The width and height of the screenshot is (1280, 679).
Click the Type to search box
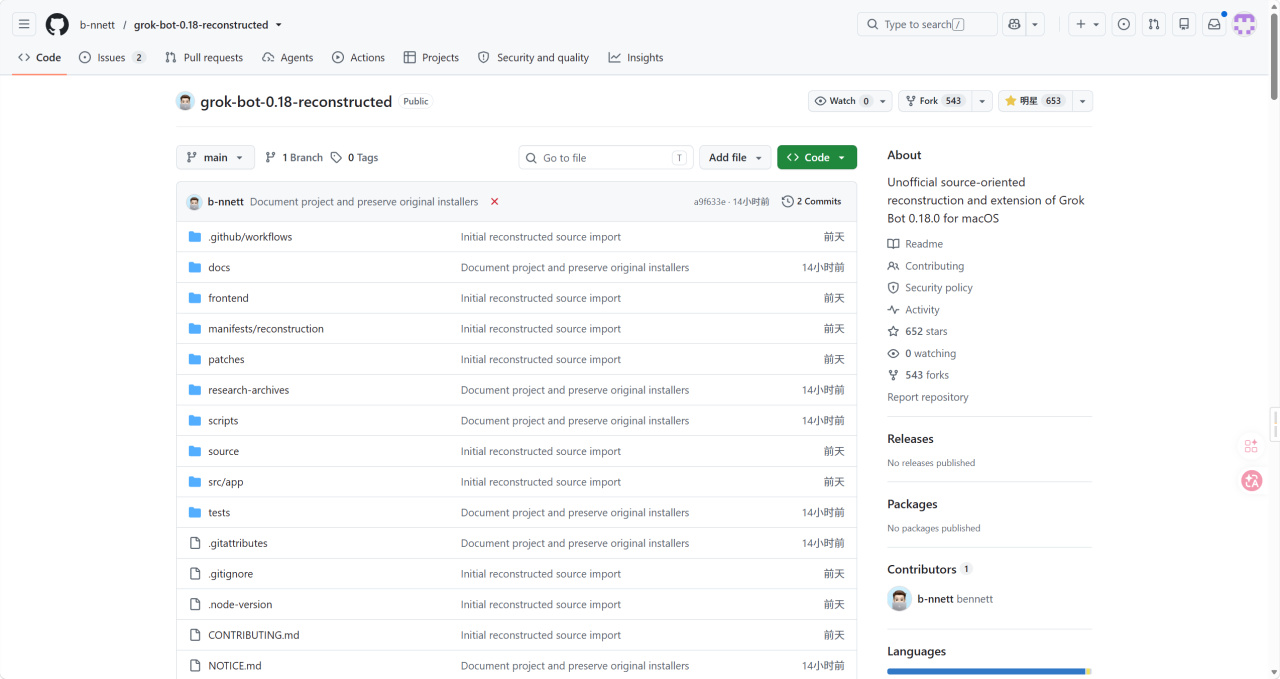pos(927,24)
